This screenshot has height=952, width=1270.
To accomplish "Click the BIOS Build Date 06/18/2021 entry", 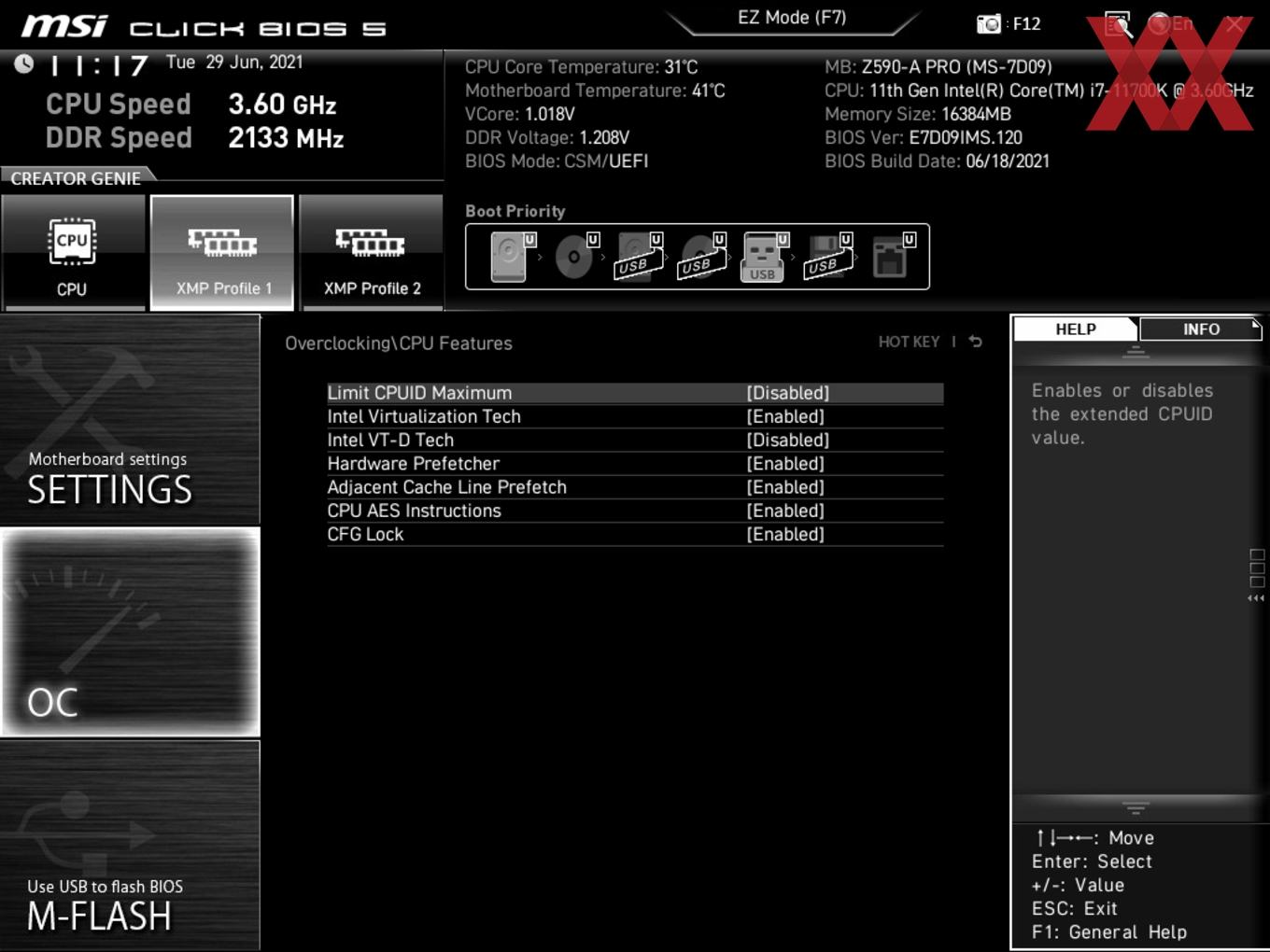I will (x=937, y=161).
